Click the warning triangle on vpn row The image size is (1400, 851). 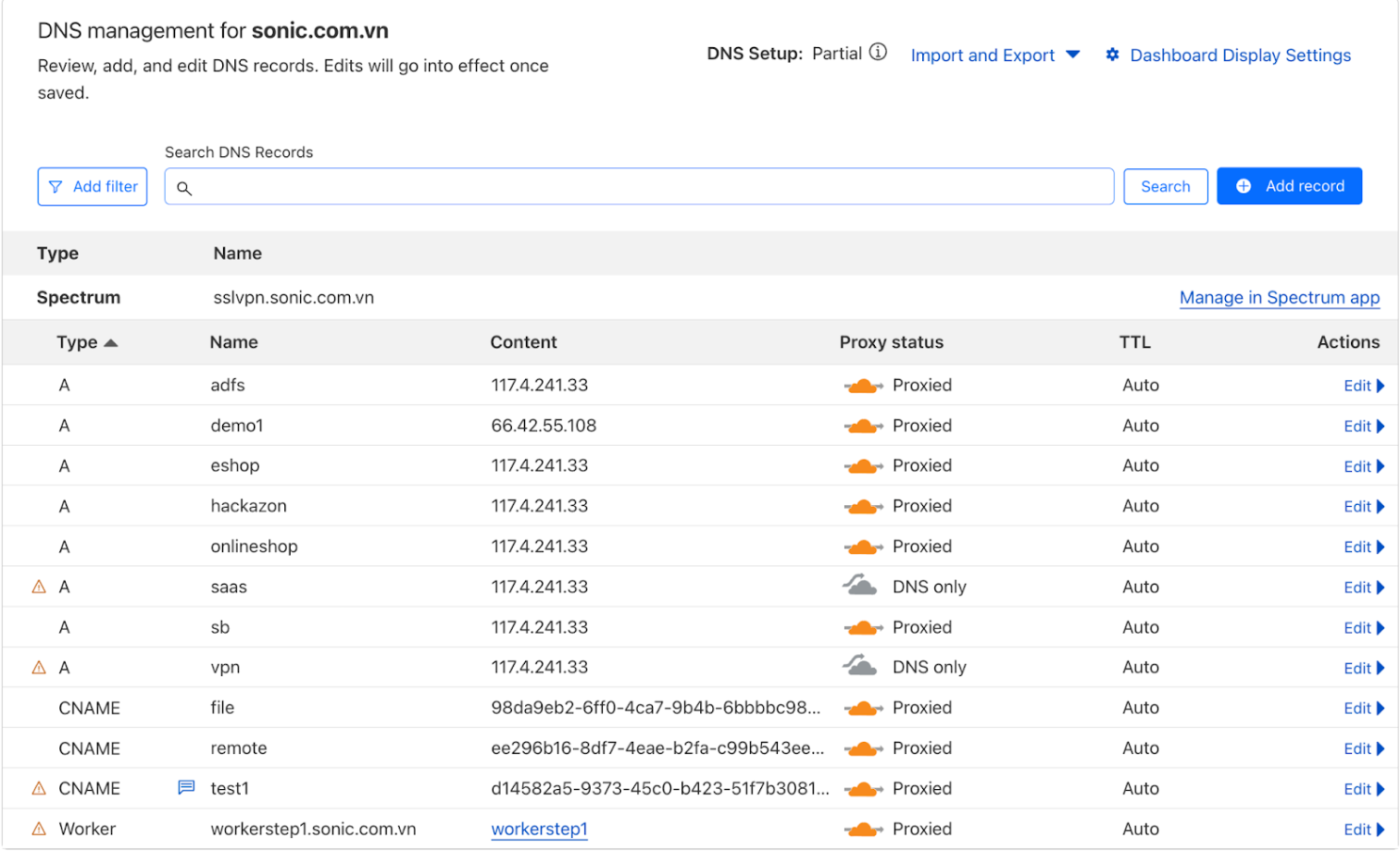pyautogui.click(x=39, y=668)
